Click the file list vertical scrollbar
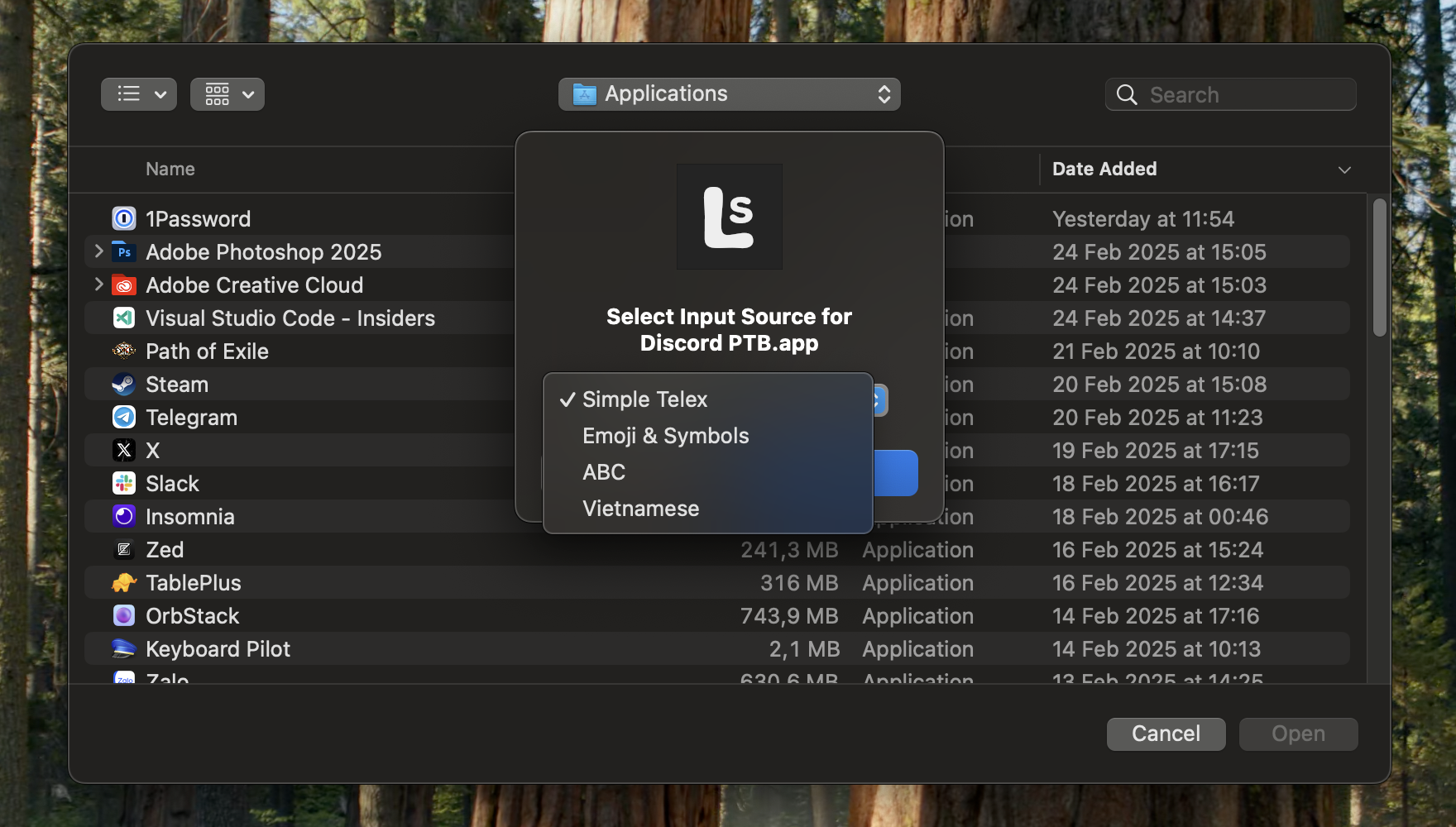 [1379, 267]
